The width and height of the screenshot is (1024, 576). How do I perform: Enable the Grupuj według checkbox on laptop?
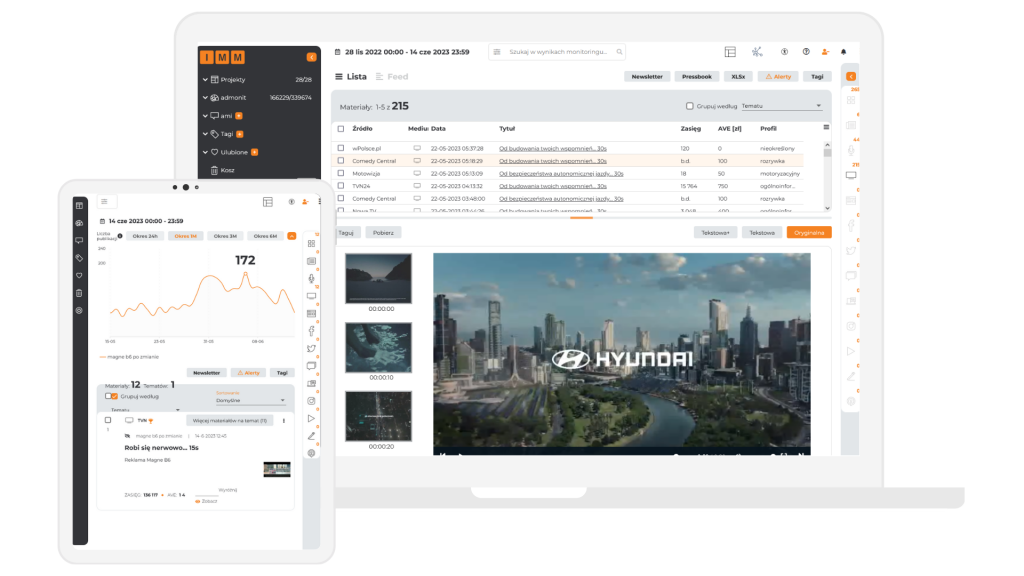690,106
